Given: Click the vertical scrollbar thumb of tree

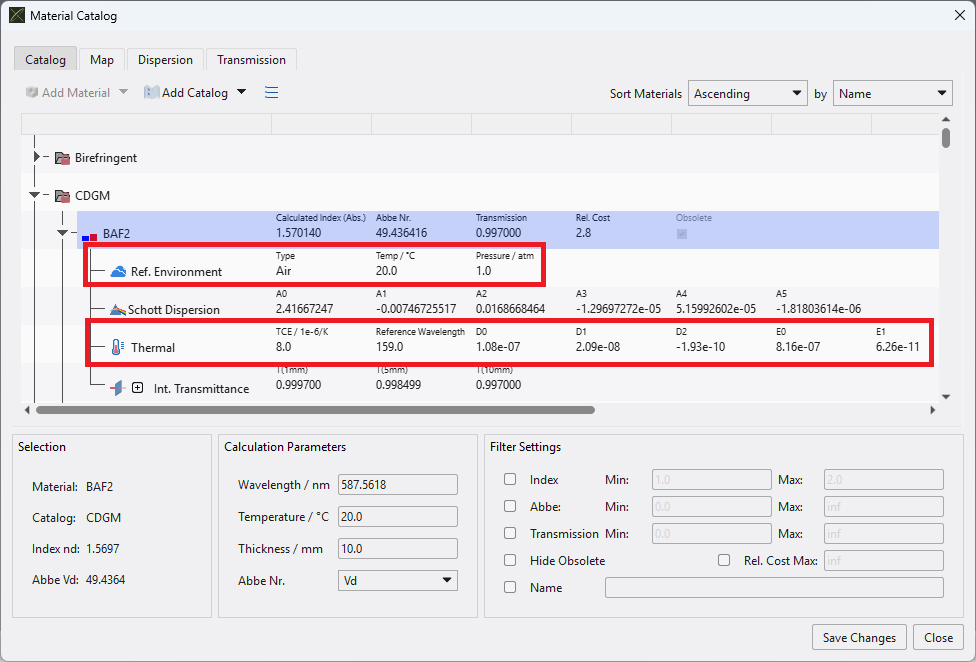Looking at the screenshot, I should tap(946, 138).
